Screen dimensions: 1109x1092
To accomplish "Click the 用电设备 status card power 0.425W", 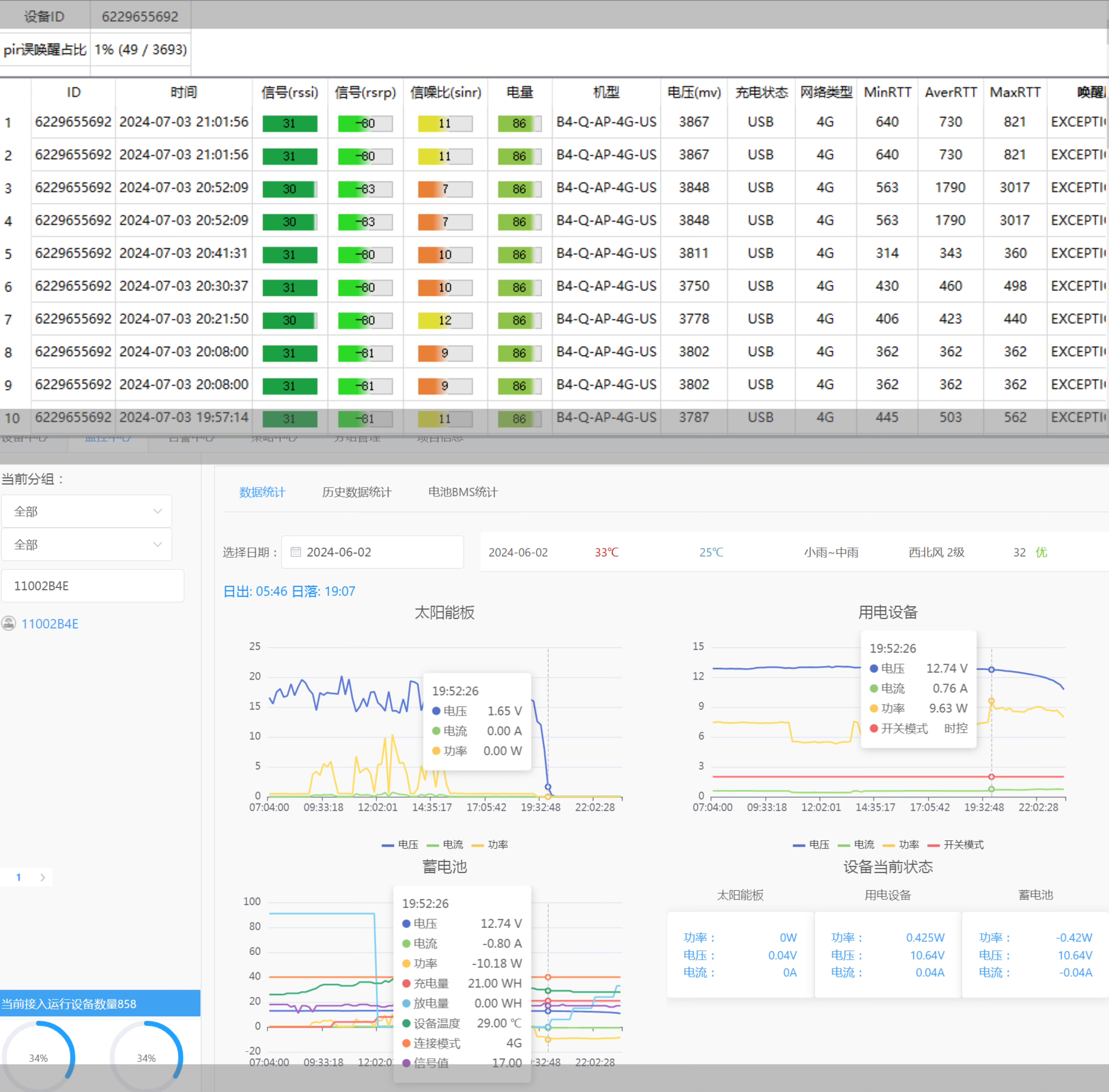I will (925, 938).
